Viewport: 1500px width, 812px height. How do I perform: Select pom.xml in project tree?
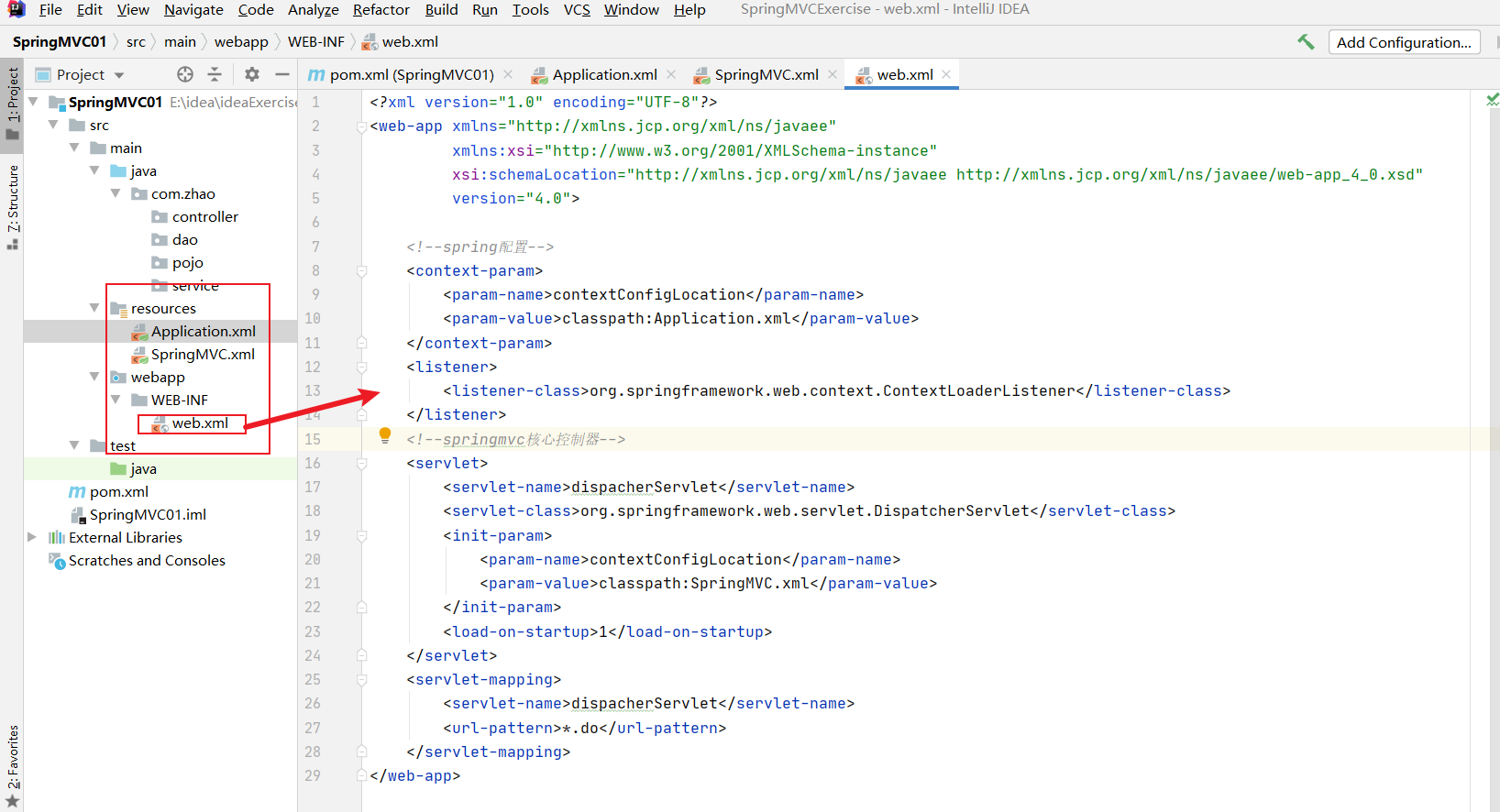118,491
